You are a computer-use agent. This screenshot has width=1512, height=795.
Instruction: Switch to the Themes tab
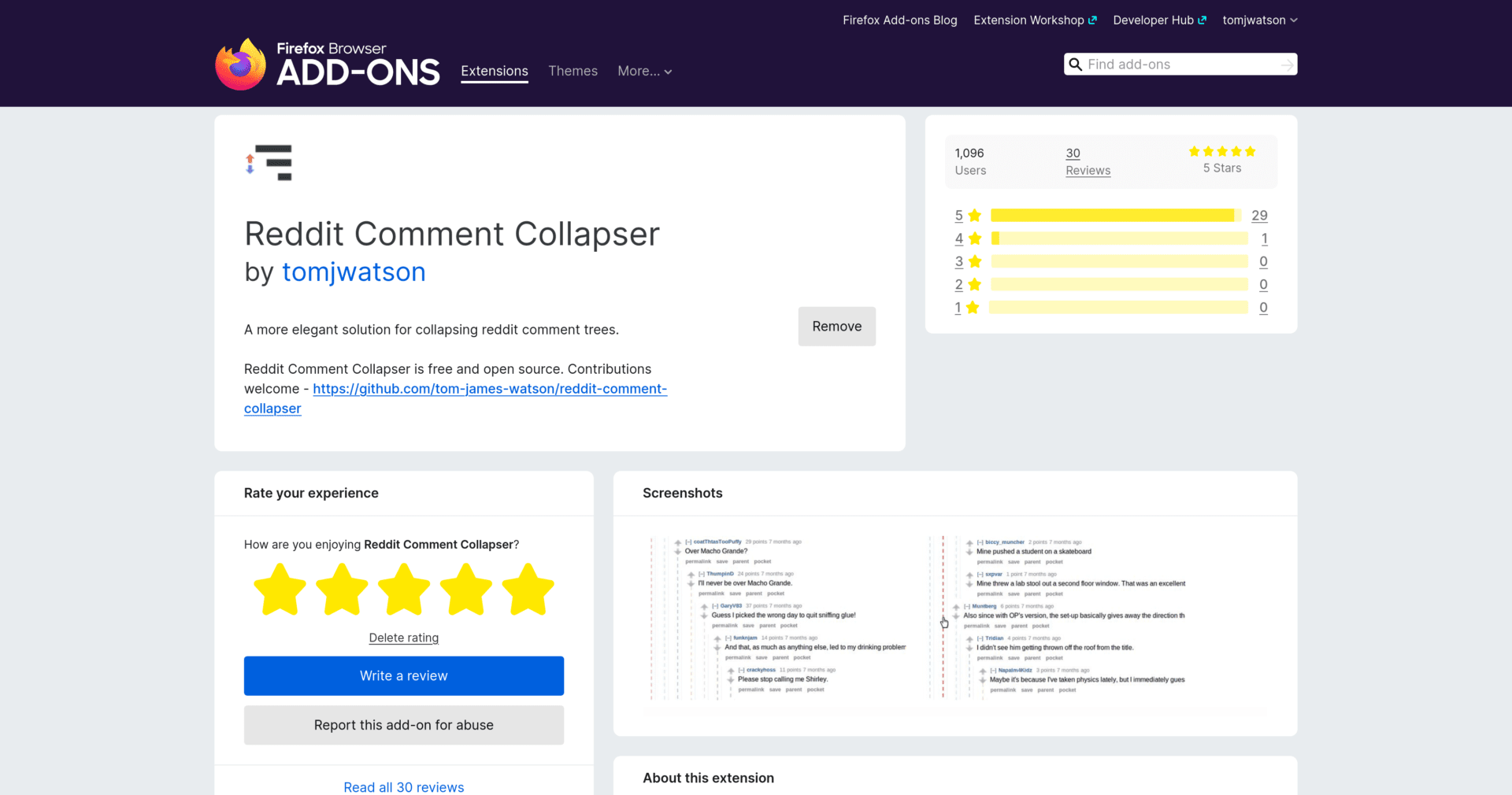[x=573, y=72]
